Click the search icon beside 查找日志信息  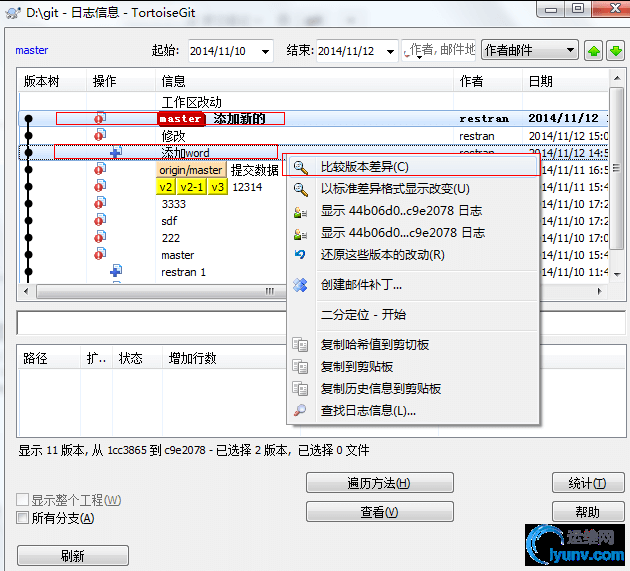(x=300, y=410)
